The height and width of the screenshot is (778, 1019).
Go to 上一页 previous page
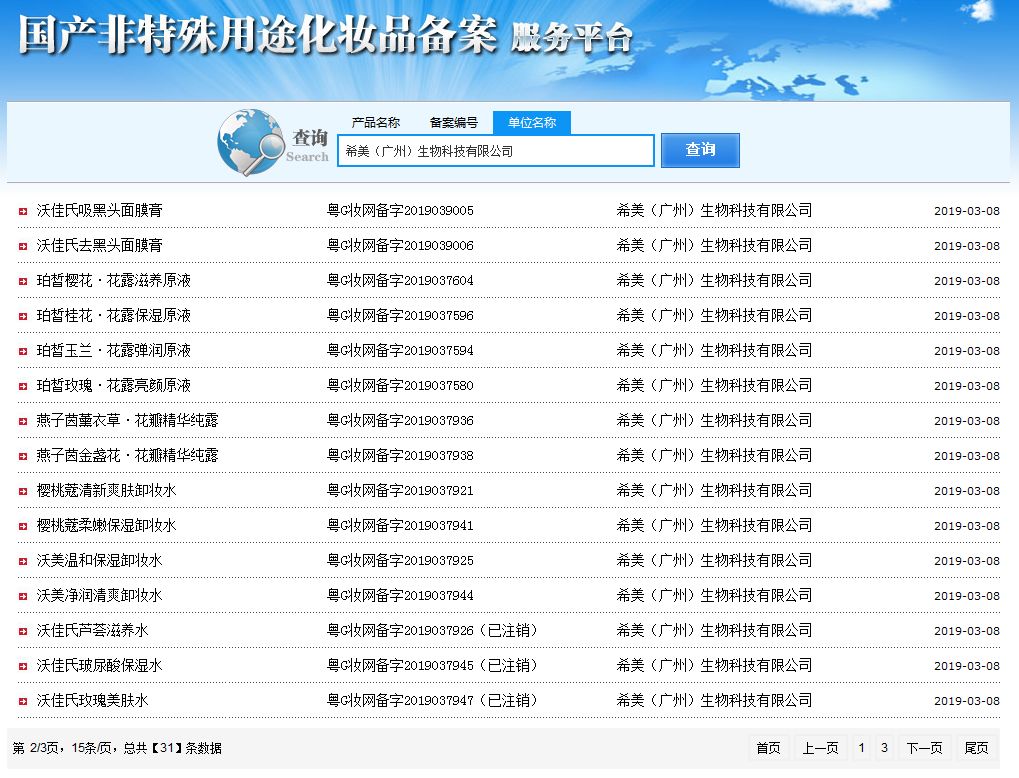820,748
